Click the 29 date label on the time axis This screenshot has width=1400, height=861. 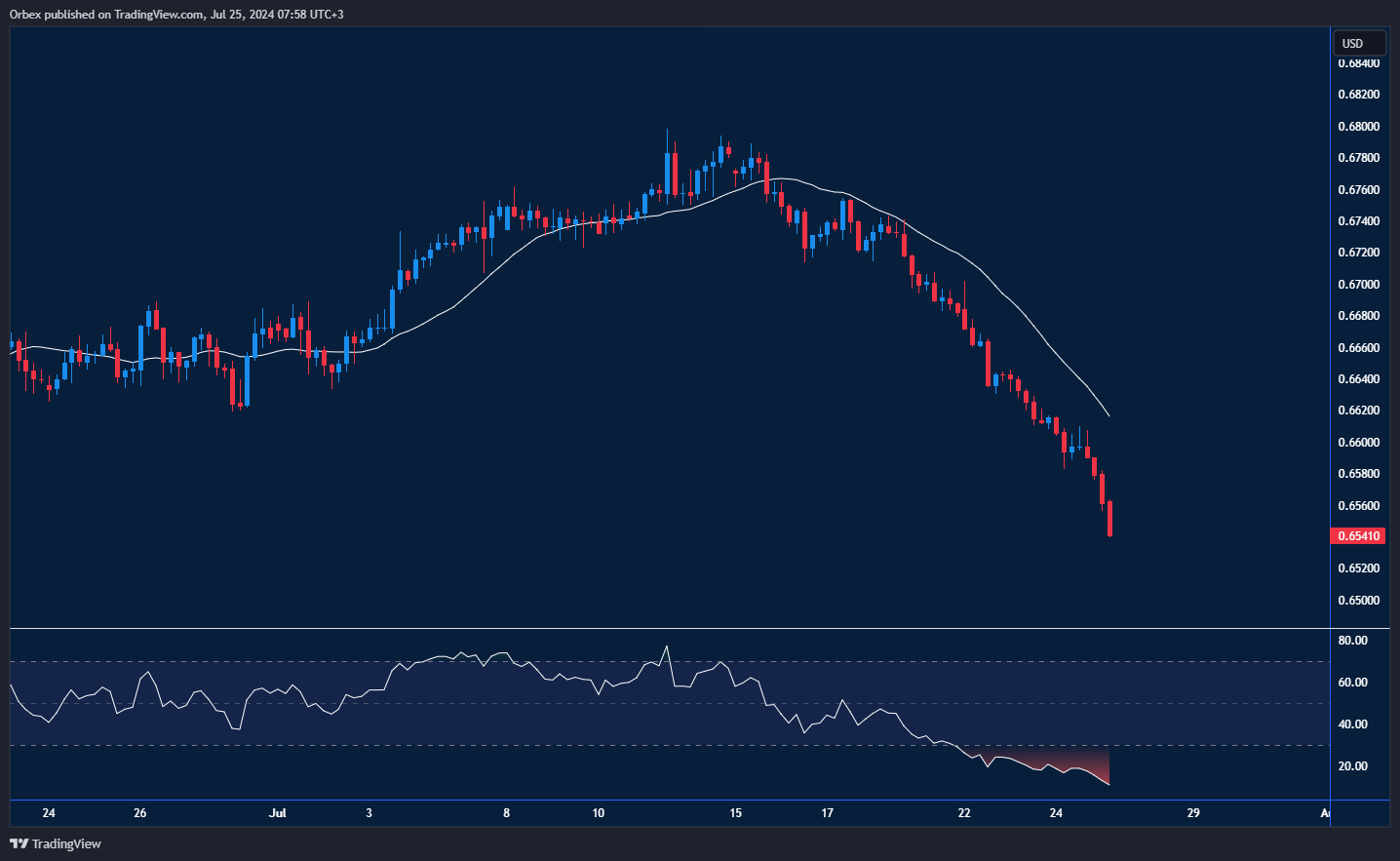click(x=1193, y=812)
